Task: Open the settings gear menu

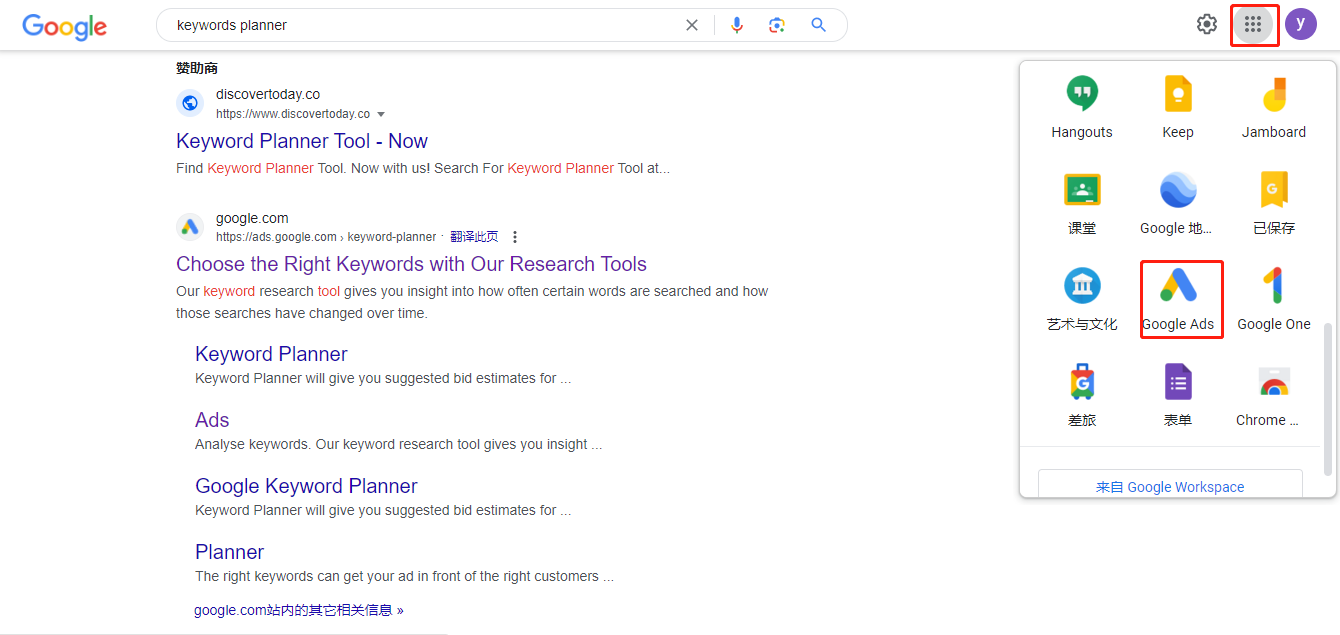Action: [1207, 24]
